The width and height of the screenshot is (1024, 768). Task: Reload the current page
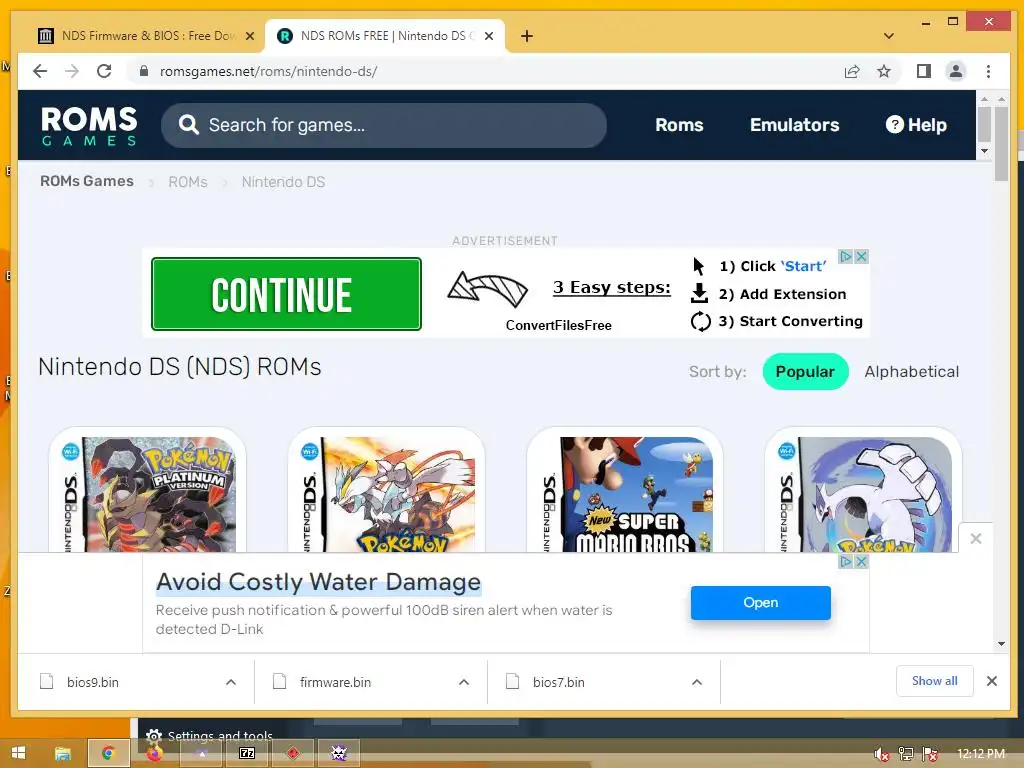104,71
